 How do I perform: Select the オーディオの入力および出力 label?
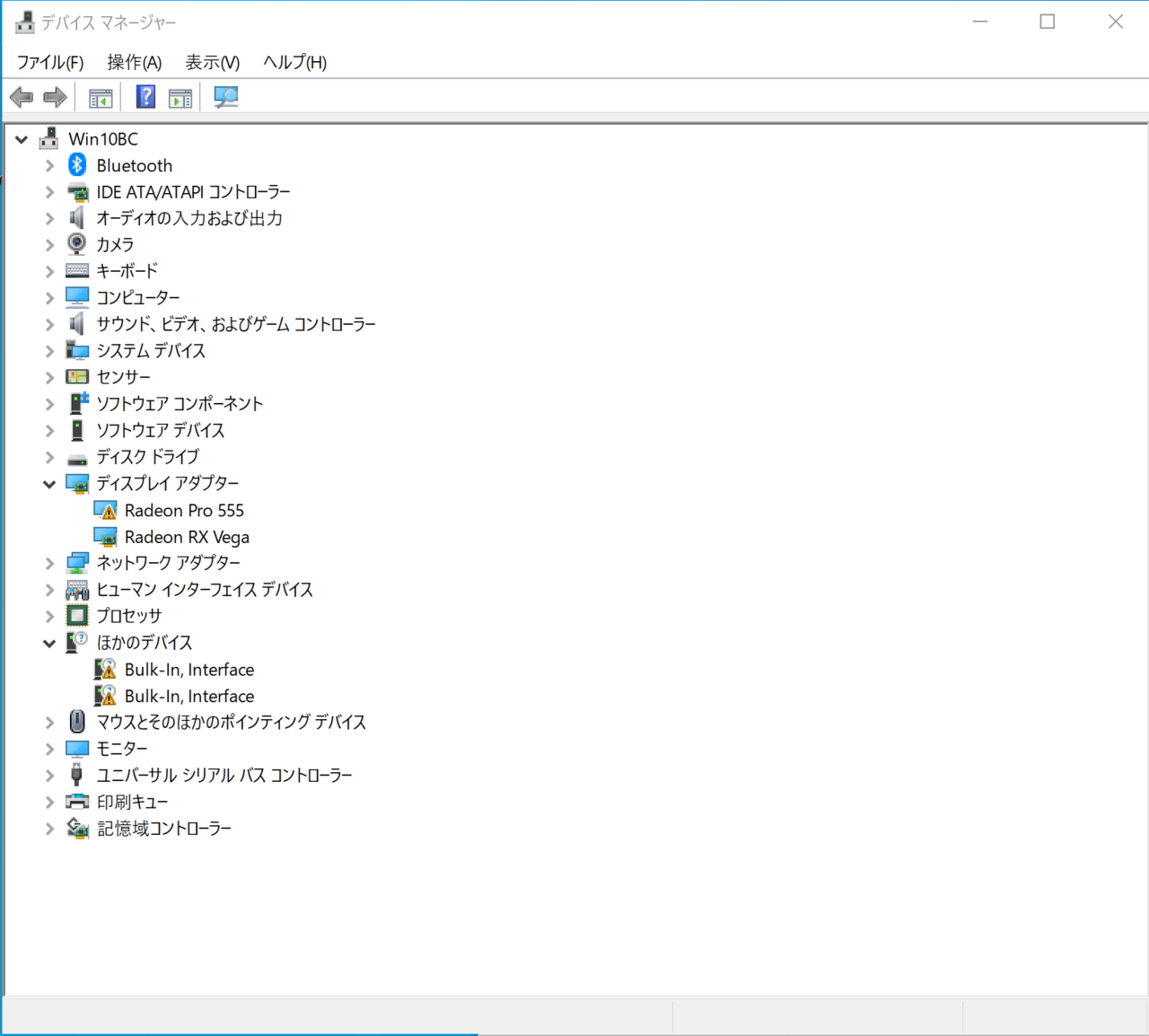coord(189,218)
